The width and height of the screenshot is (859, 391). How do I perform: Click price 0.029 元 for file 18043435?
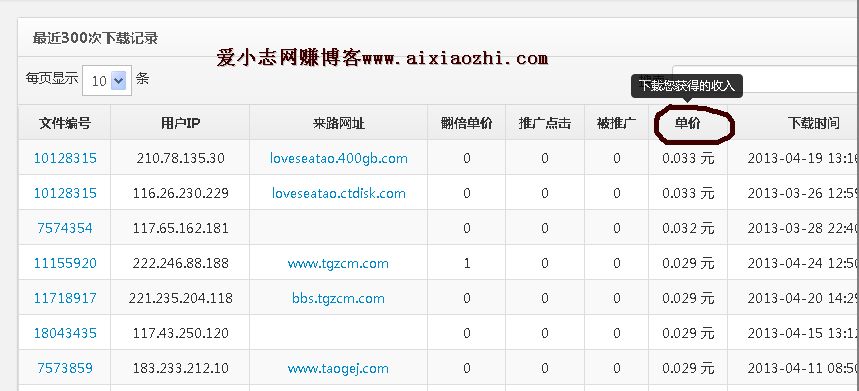[x=688, y=334]
